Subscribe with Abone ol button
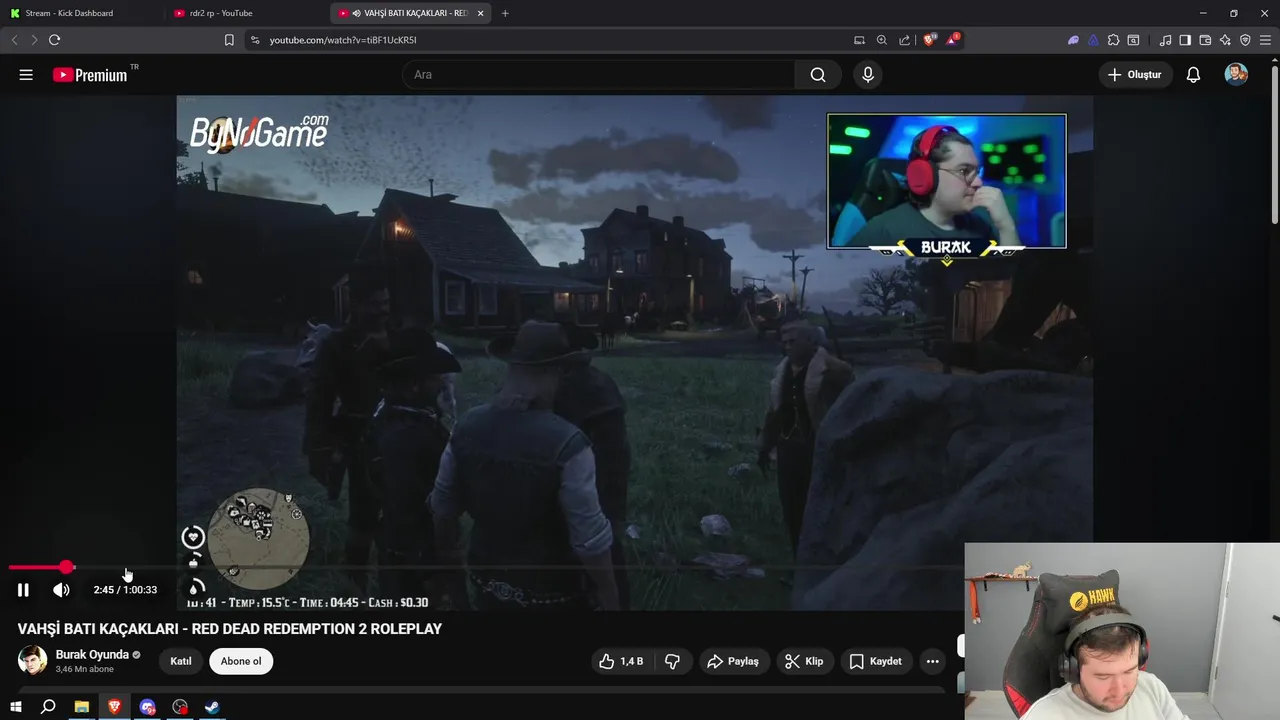The image size is (1280, 720). pos(241,661)
